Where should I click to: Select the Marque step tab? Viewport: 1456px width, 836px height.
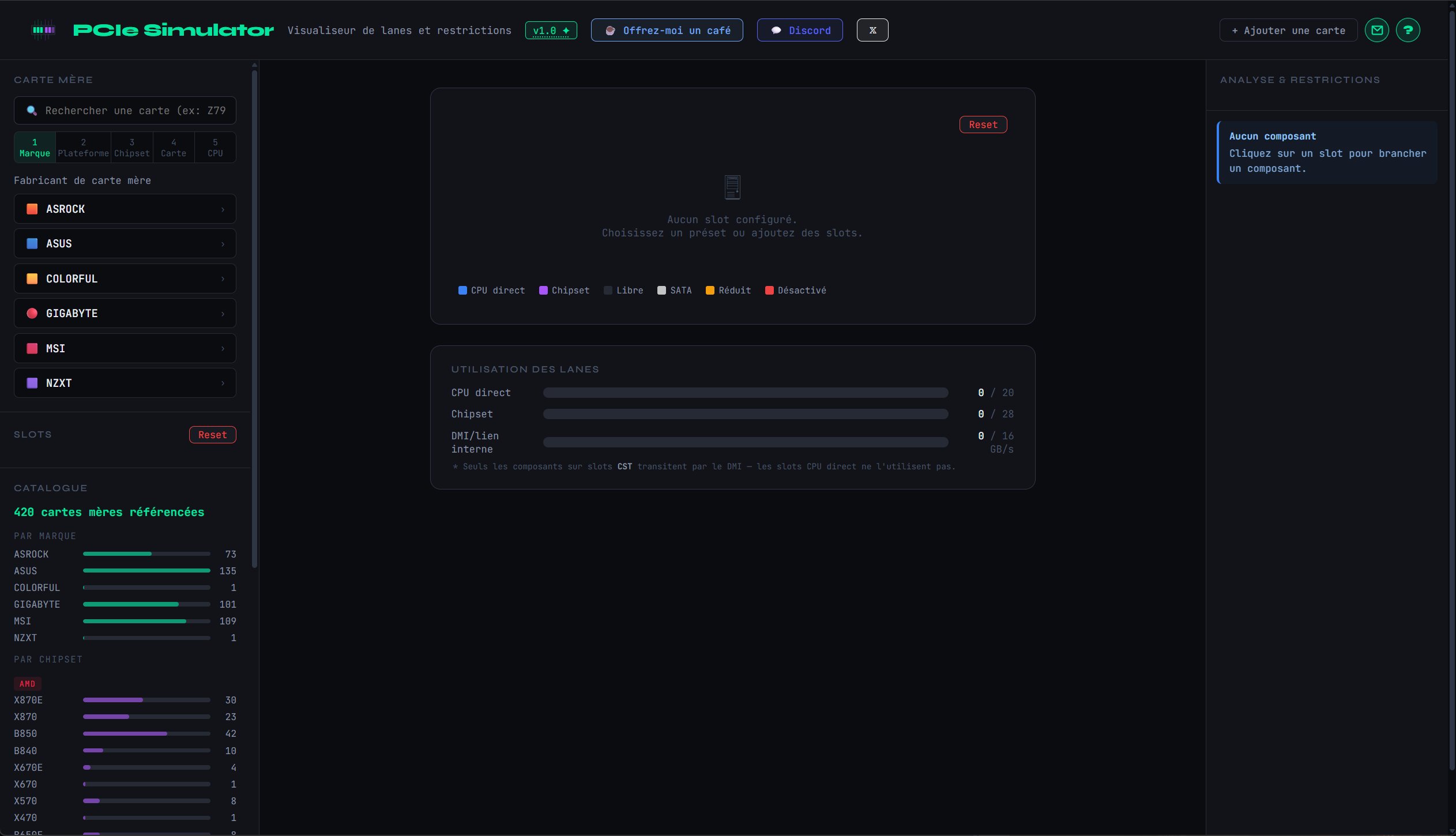pyautogui.click(x=35, y=148)
